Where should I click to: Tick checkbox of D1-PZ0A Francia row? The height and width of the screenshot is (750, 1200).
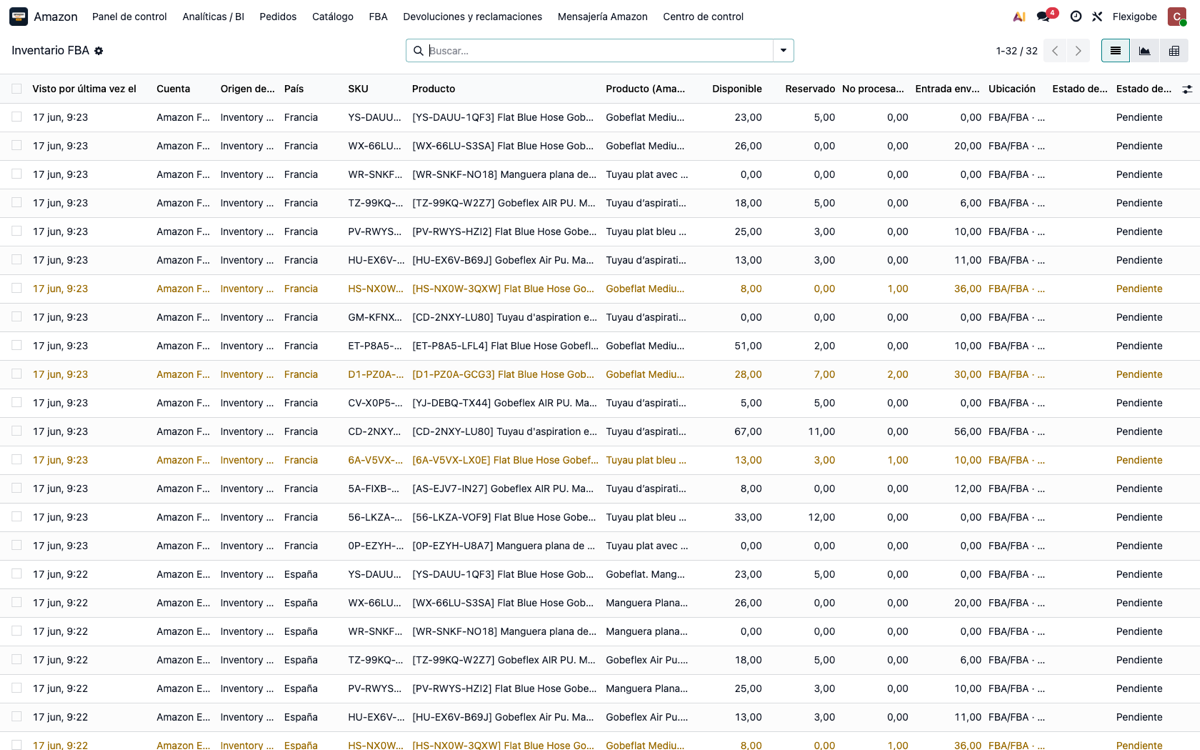(x=16, y=374)
